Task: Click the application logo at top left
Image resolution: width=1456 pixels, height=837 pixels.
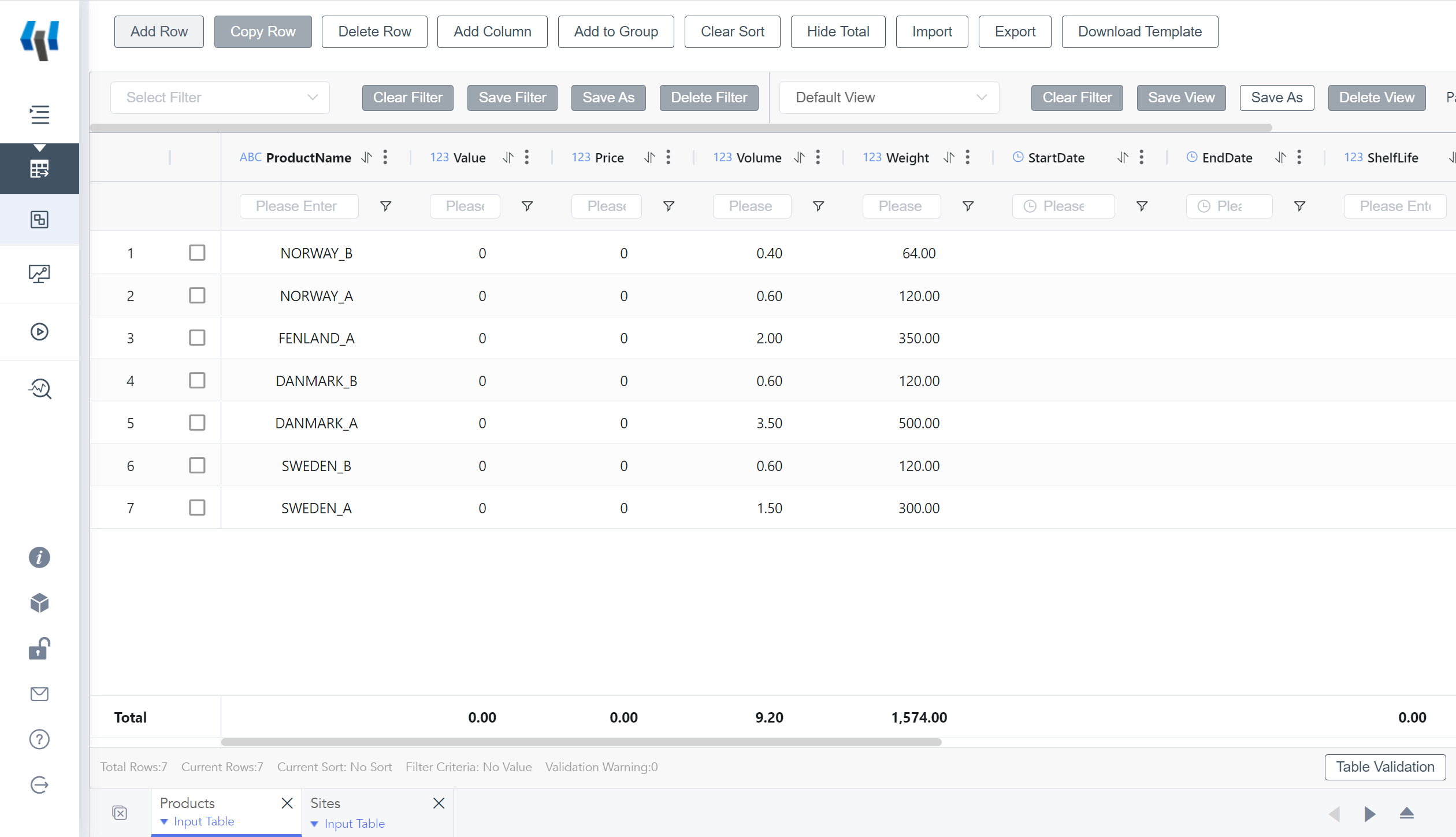Action: pyautogui.click(x=39, y=39)
